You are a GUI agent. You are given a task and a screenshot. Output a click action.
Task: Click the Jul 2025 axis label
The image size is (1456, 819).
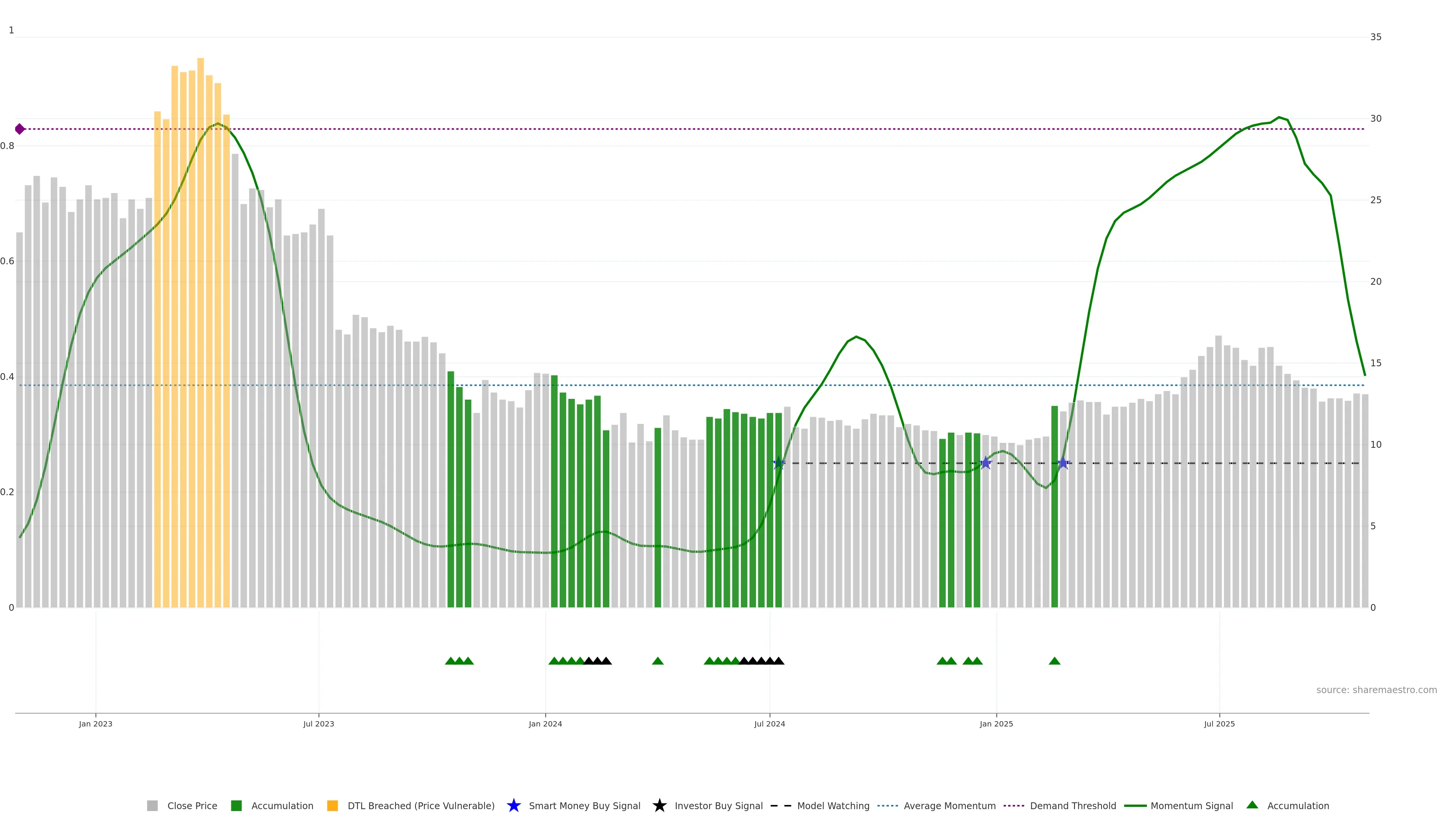[x=1219, y=723]
